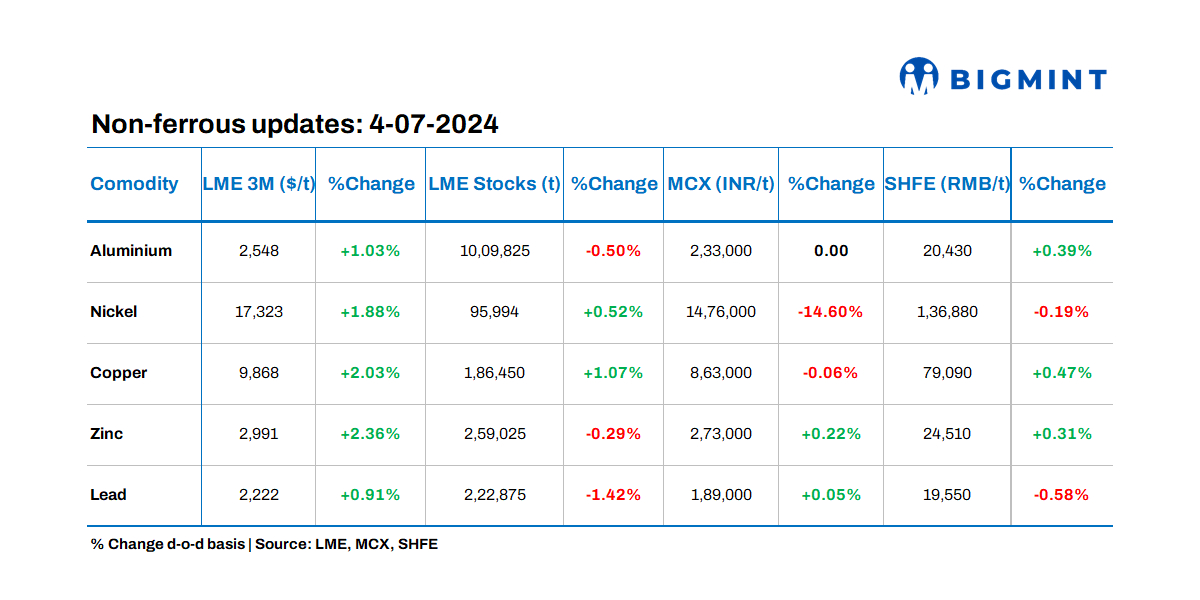Screen dimensions: 1200x600
Task: Select the Lead row label
Action: [x=108, y=495]
